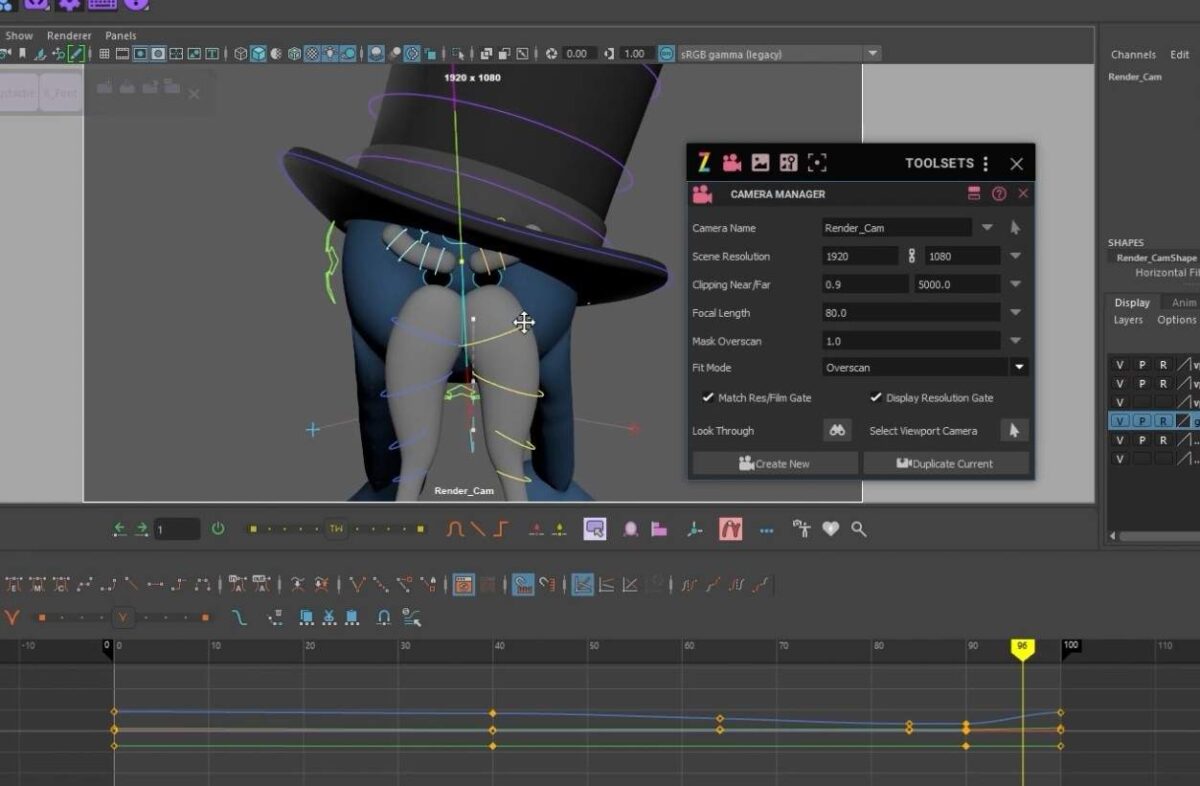Open the heart favorites icon near the time slider

pyautogui.click(x=829, y=529)
